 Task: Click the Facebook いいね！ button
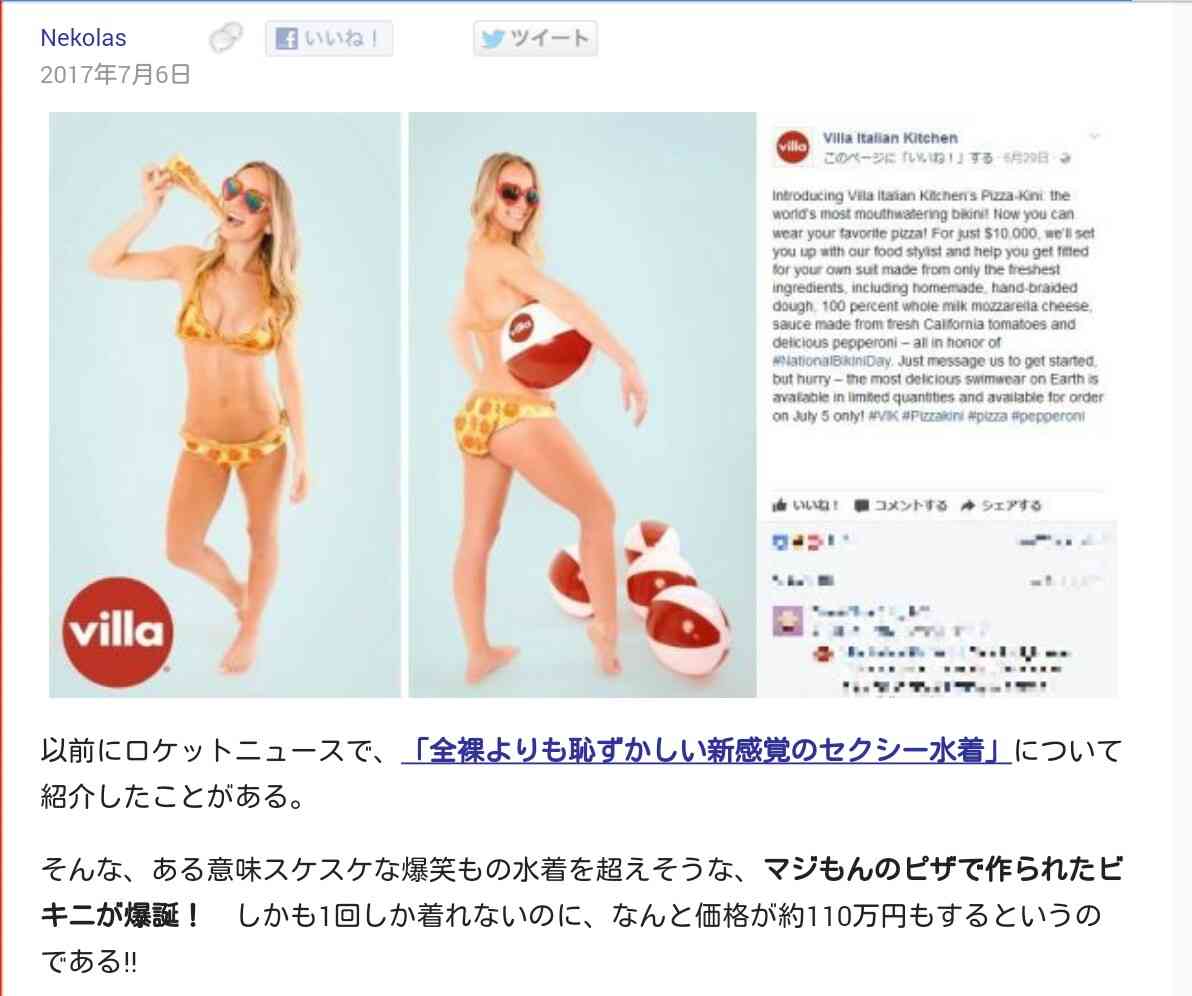pyautogui.click(x=329, y=38)
